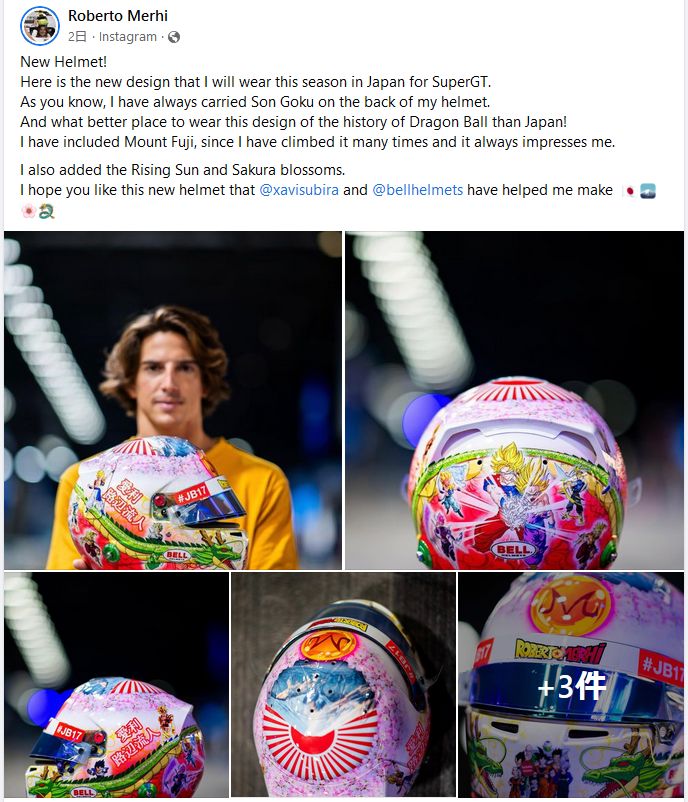This screenshot has width=688, height=802.
Task: Click the Instagram source label
Action: (x=127, y=37)
